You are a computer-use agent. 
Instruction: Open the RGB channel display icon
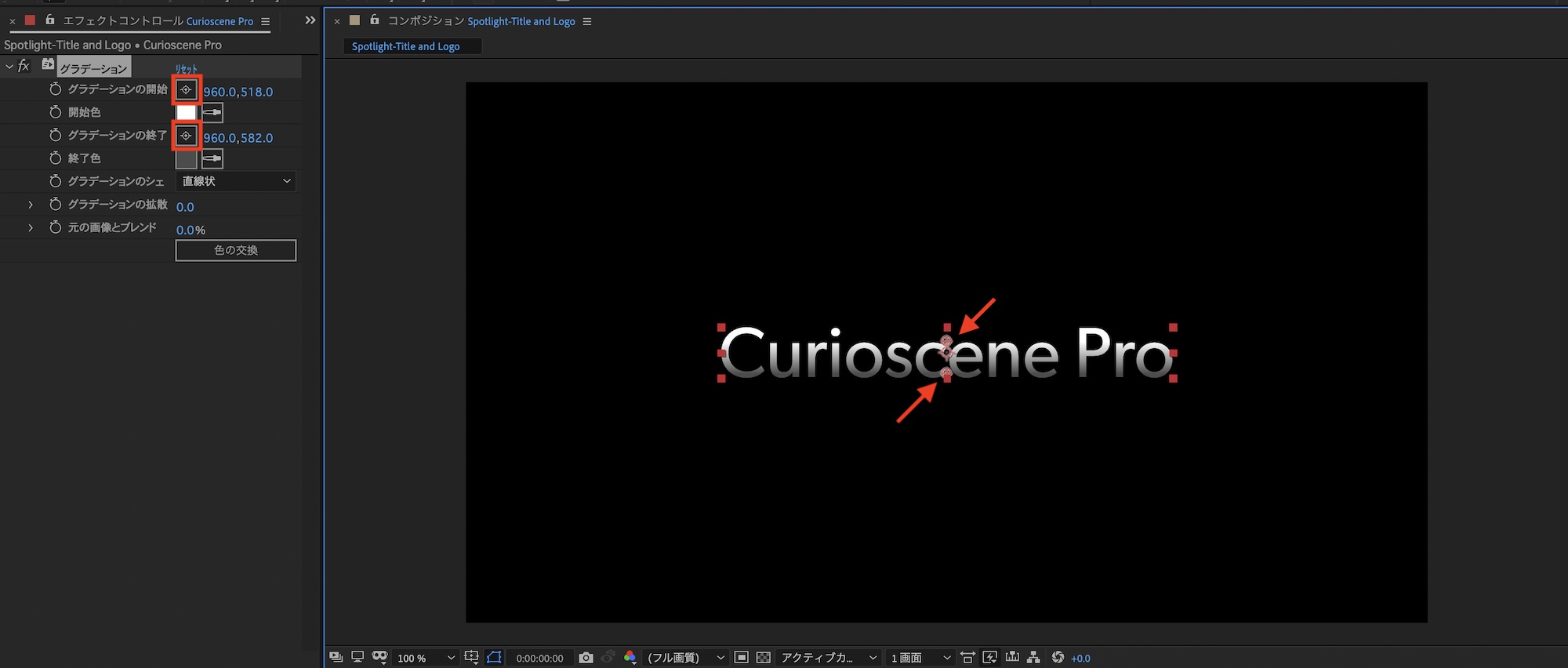630,658
